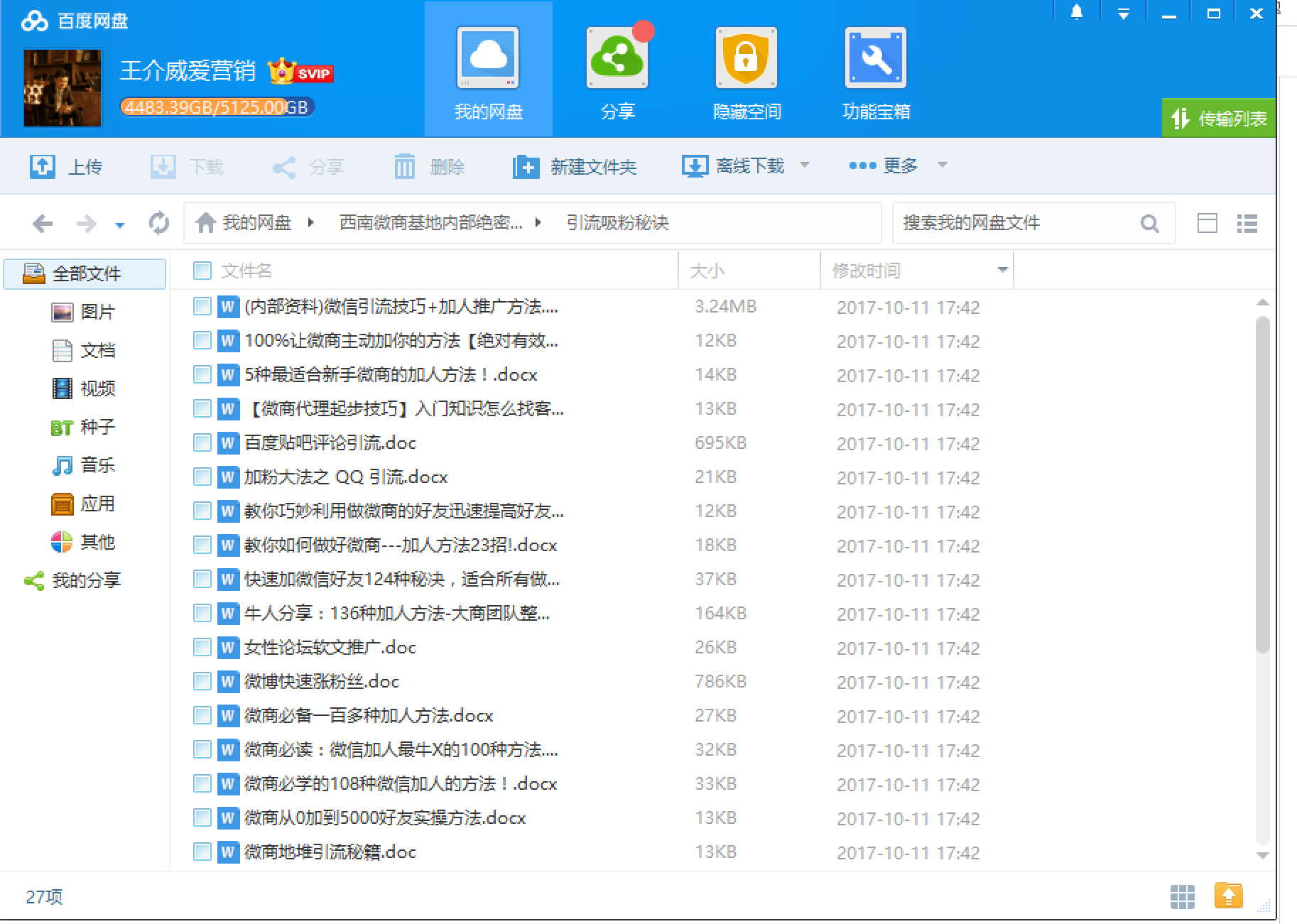Check the box for 女性论坛软文推广.doc
This screenshot has width=1297, height=924.
point(202,647)
